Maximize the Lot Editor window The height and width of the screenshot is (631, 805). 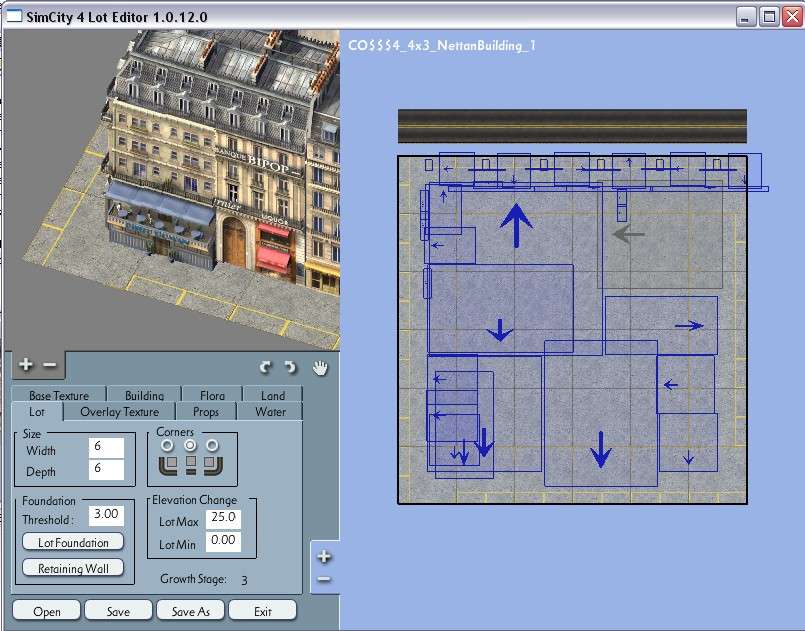769,17
